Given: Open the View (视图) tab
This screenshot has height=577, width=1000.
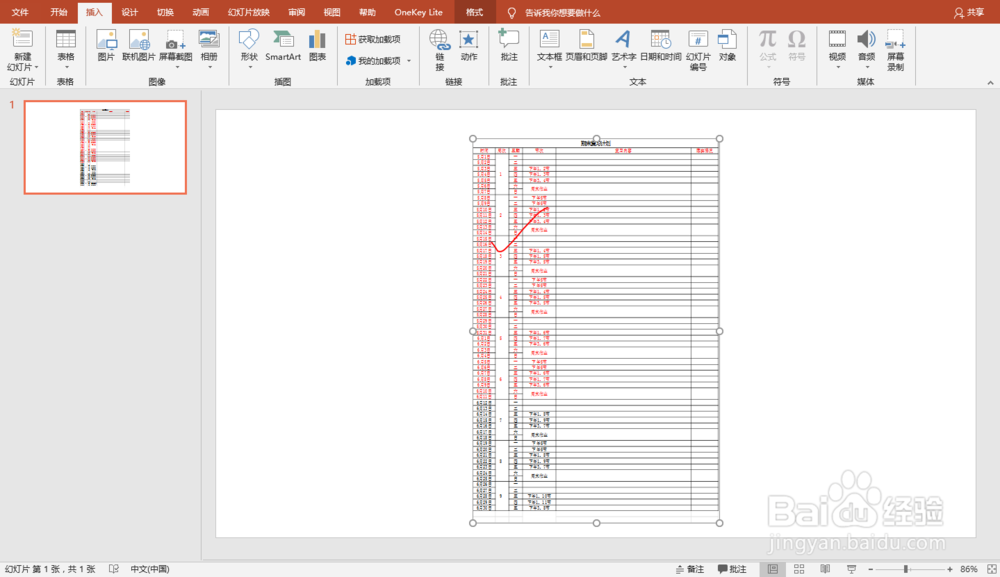Looking at the screenshot, I should pos(332,12).
